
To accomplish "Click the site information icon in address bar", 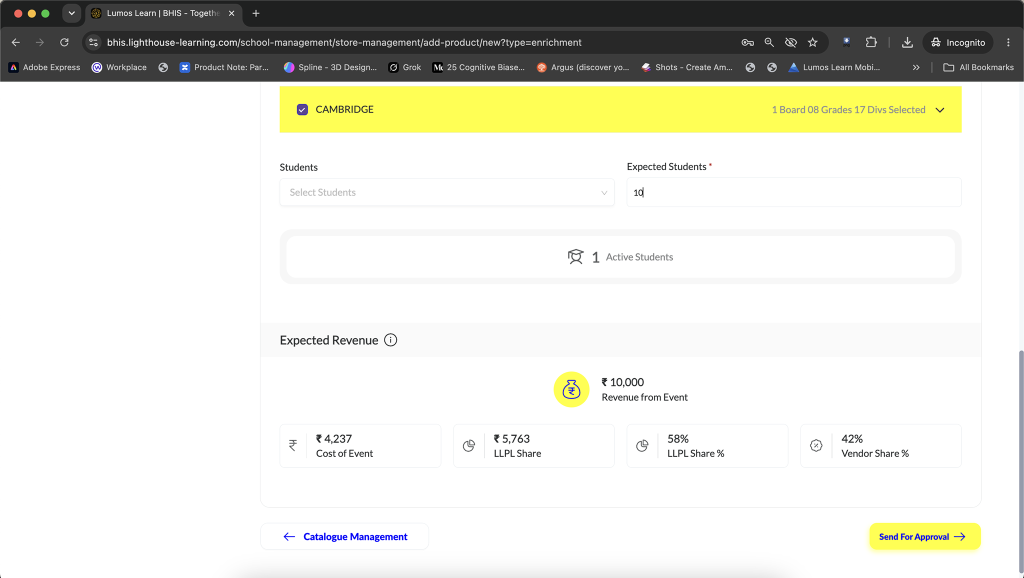I will pos(93,42).
